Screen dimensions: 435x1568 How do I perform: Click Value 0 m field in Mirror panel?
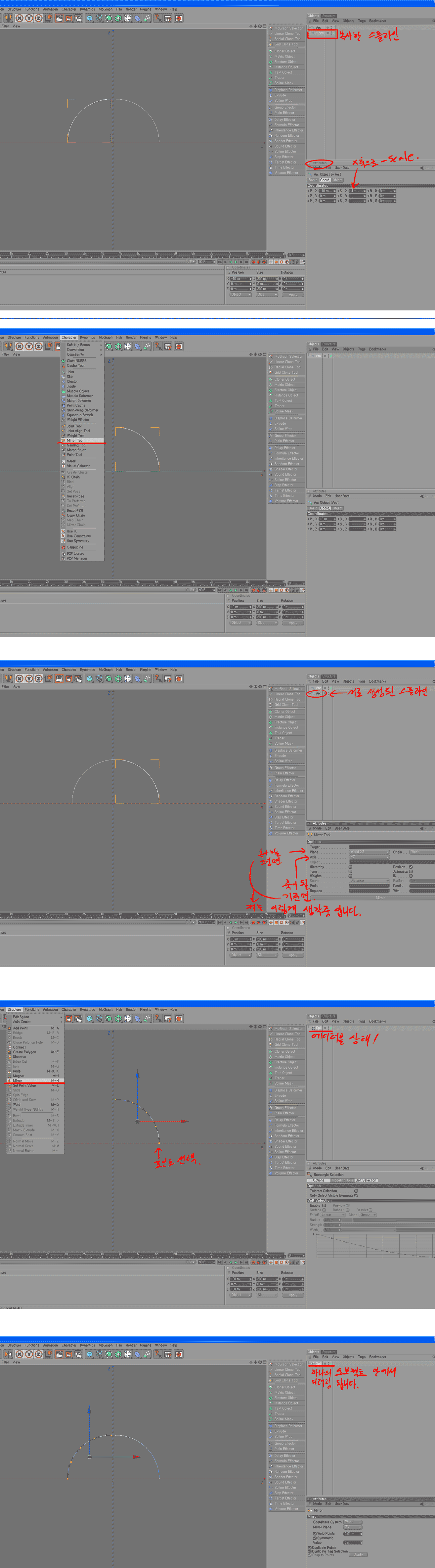pos(353,1543)
